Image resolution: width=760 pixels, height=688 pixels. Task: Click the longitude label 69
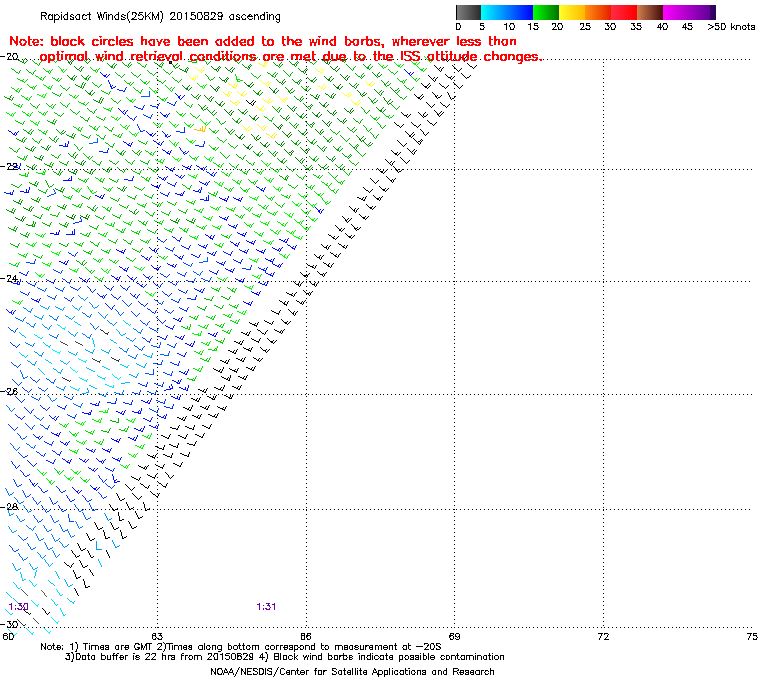coord(454,636)
